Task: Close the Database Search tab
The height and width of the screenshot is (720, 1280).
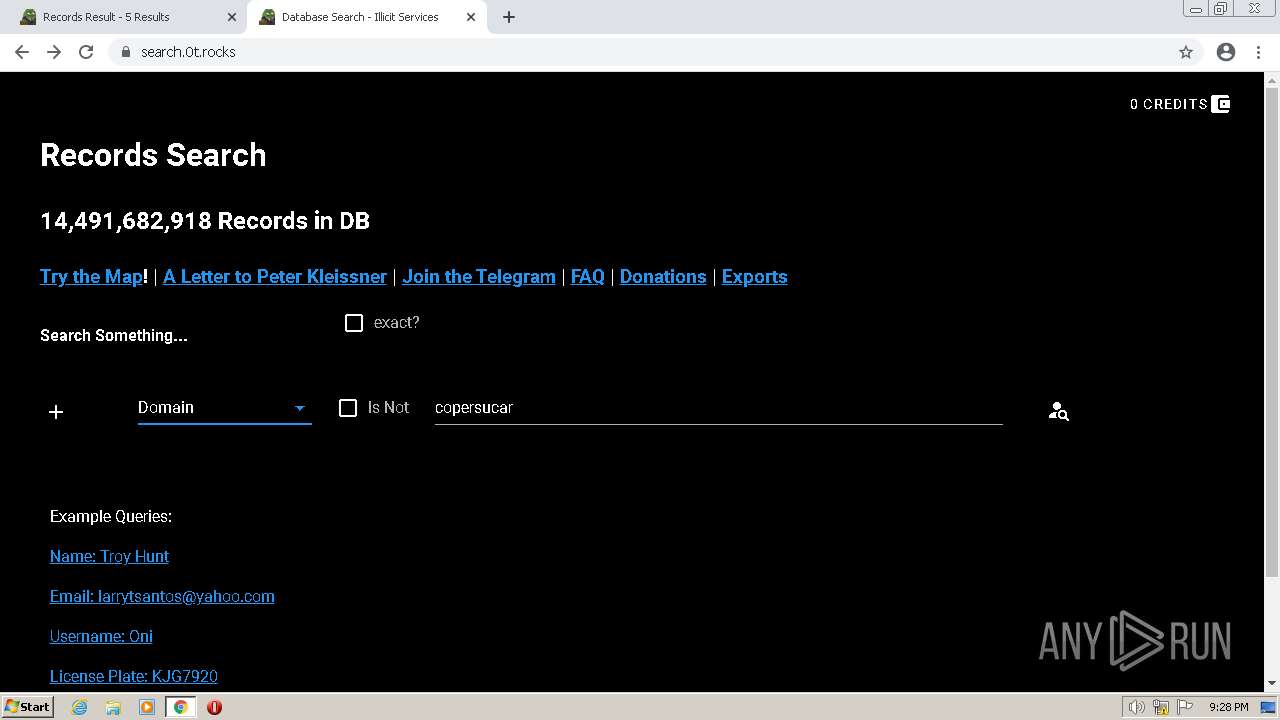Action: coord(471,17)
